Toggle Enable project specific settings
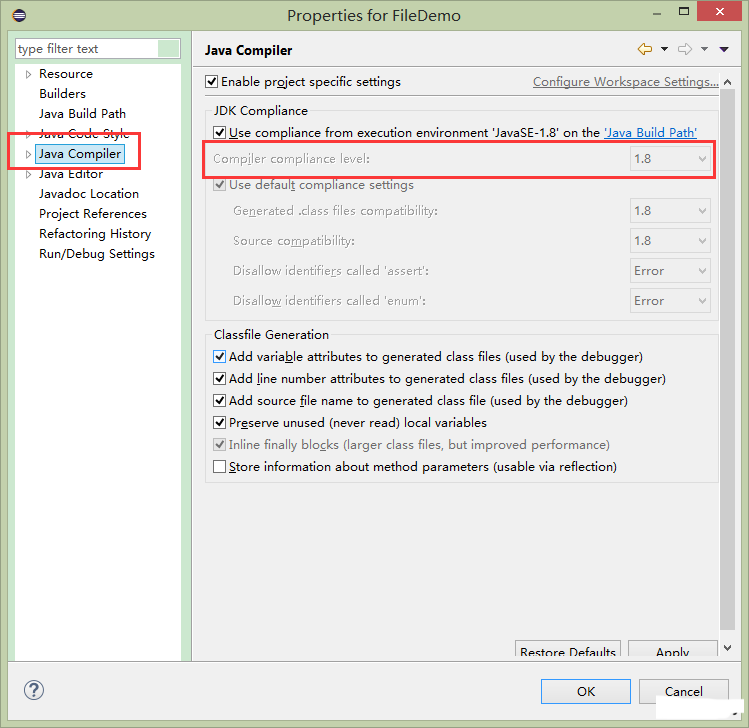Image resolution: width=749 pixels, height=728 pixels. pos(212,82)
